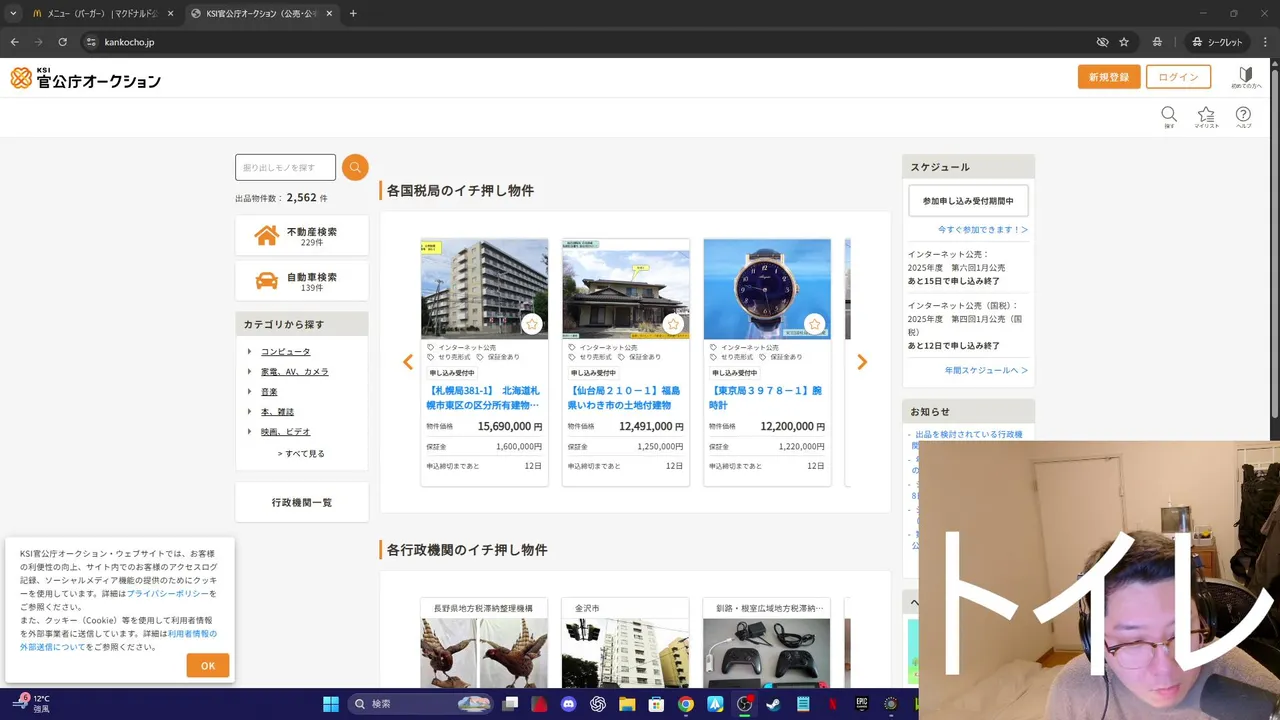Viewport: 1280px width, 720px height.
Task: Open the 年間スケジュールへ link
Action: coord(986,370)
